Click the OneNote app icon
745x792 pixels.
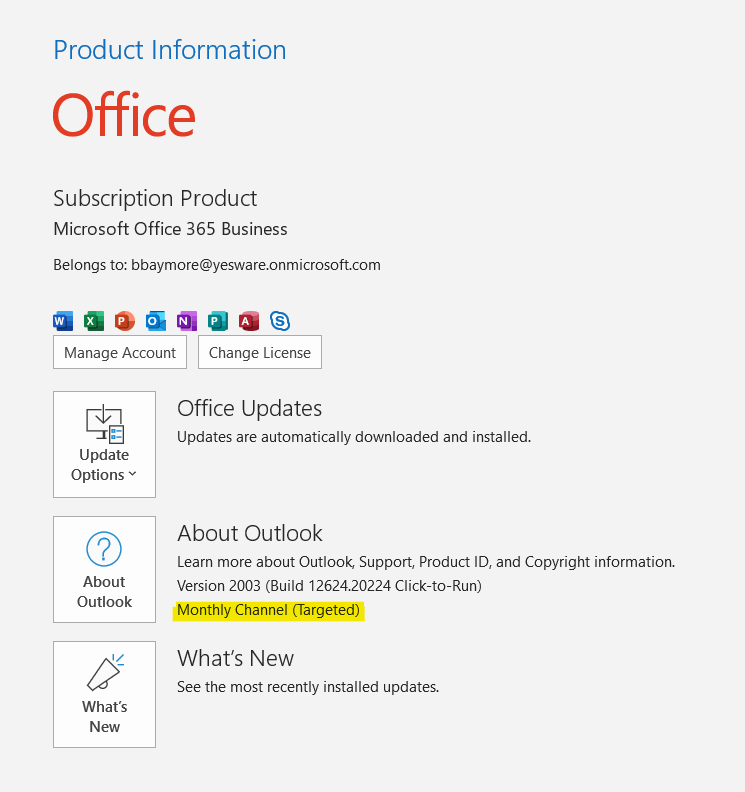(x=187, y=321)
